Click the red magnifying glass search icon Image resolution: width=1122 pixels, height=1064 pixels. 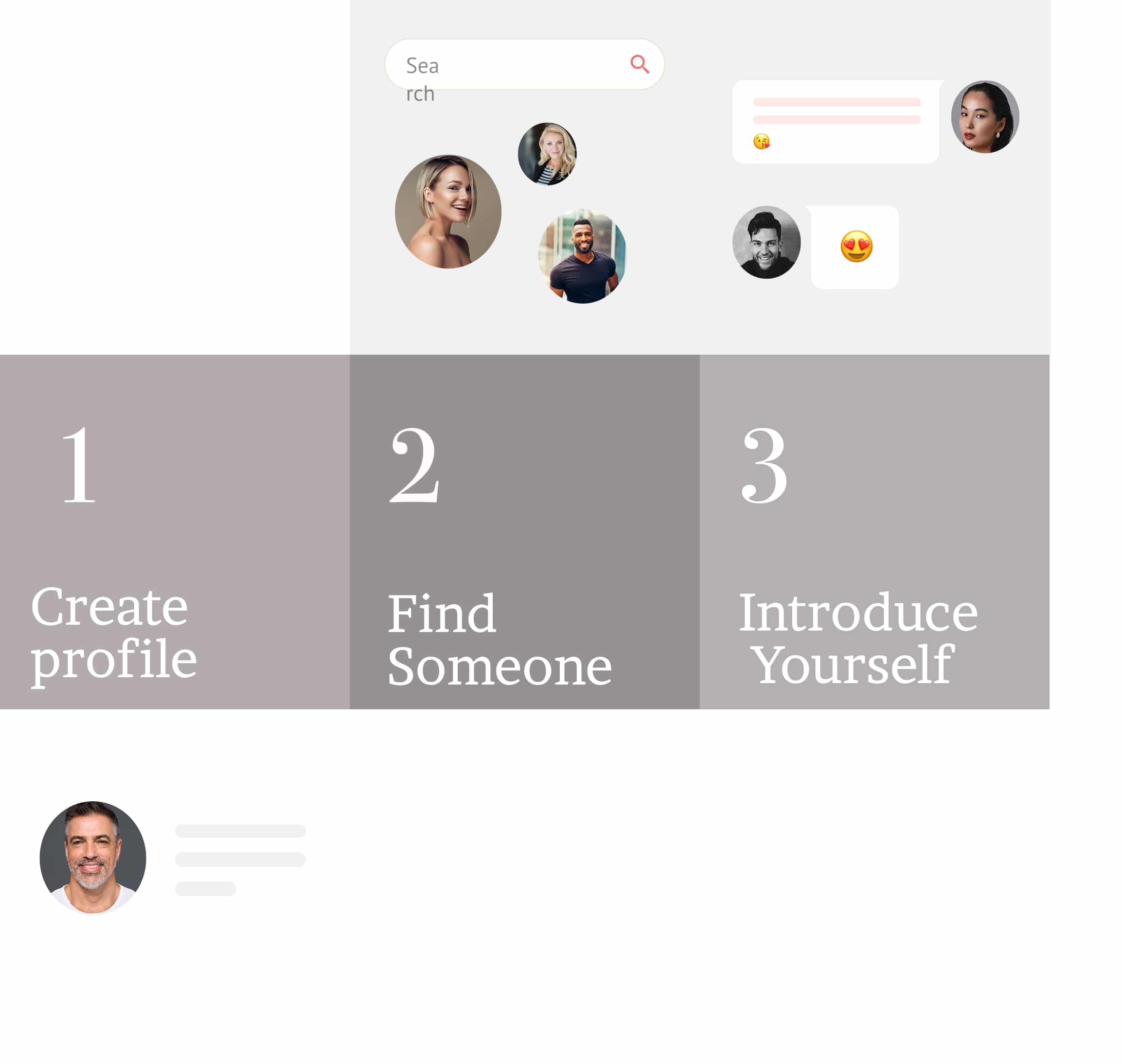point(640,64)
